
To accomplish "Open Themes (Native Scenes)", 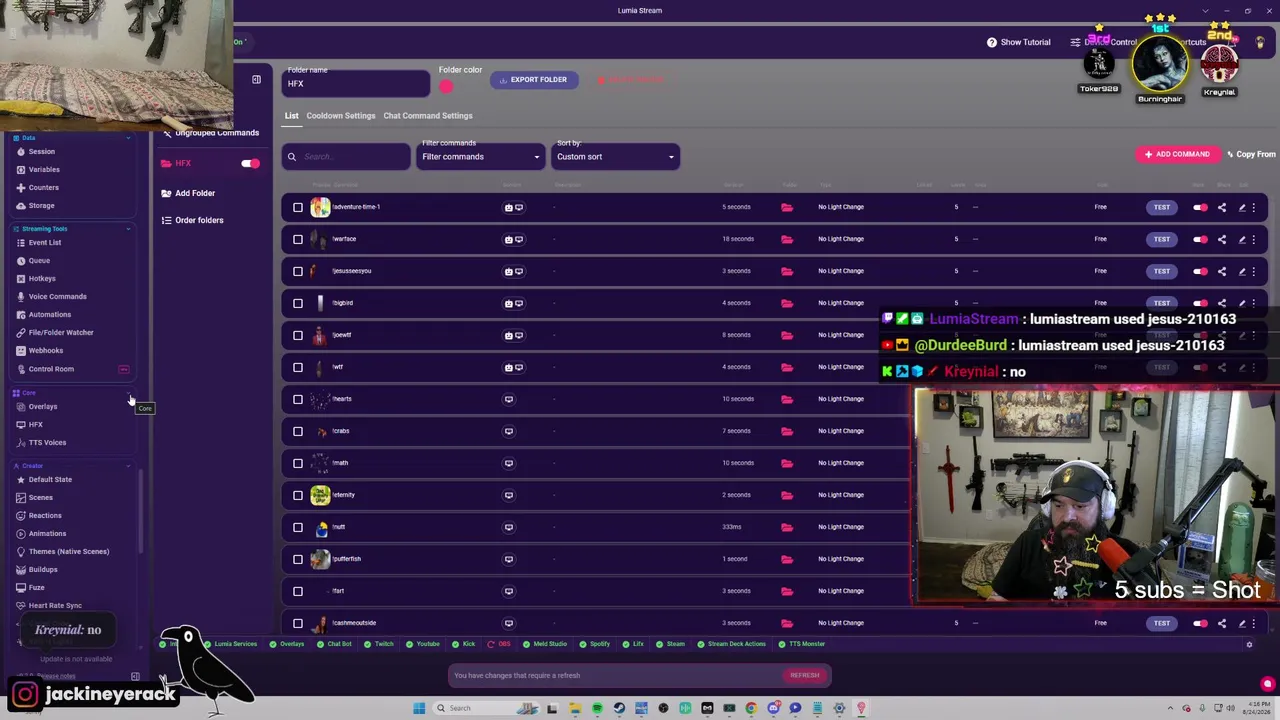I will point(69,551).
